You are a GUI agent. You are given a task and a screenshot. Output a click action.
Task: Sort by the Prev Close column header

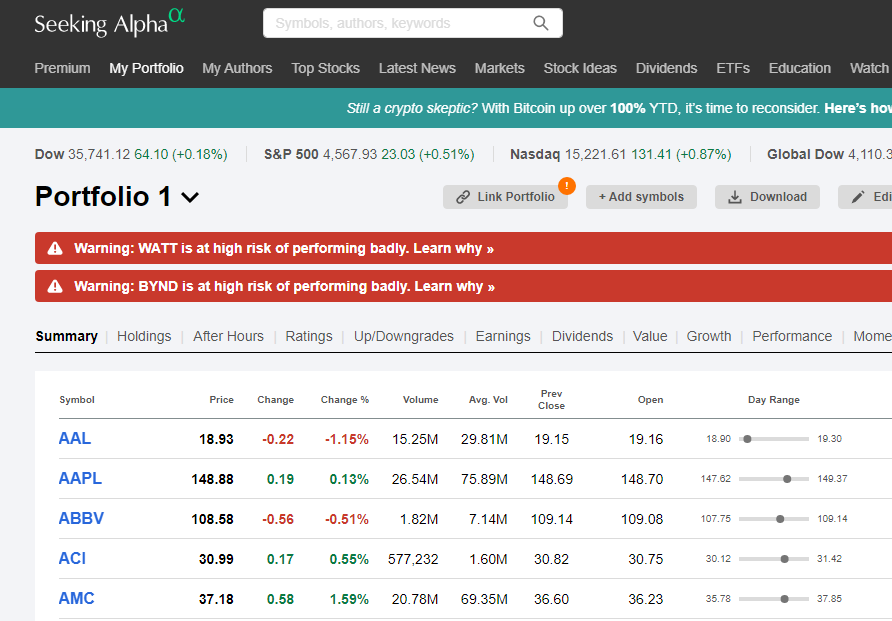pyautogui.click(x=551, y=400)
